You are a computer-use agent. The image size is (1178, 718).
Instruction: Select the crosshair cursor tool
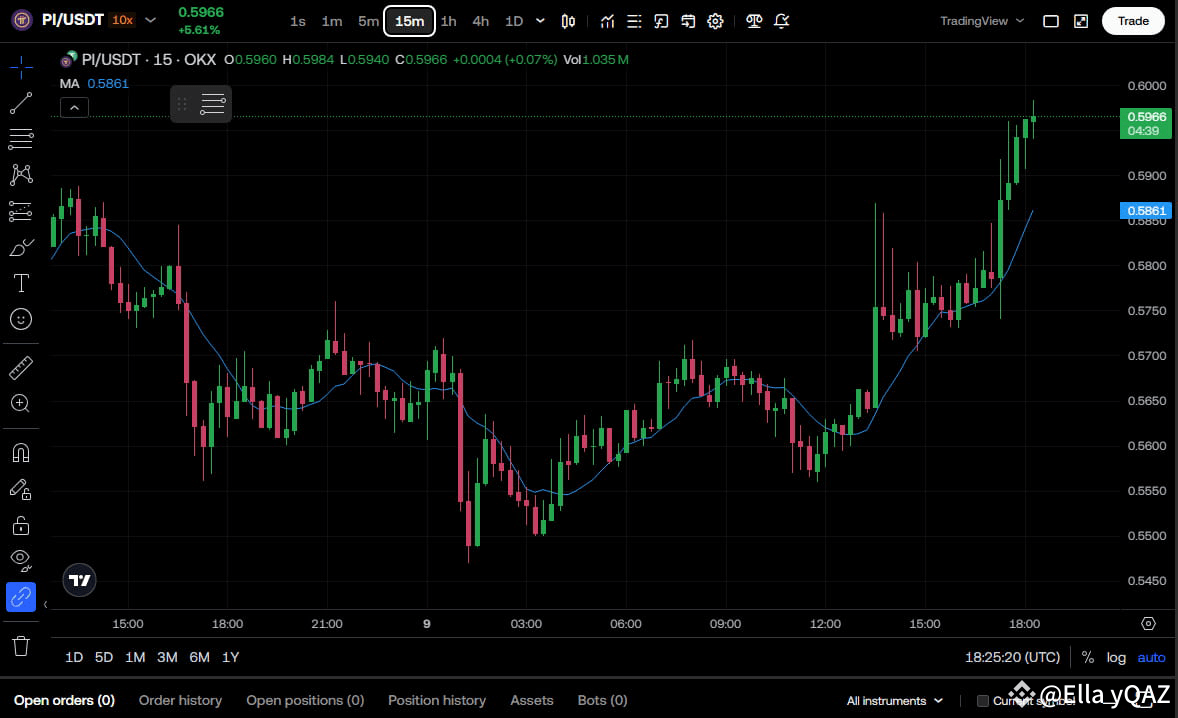click(21, 68)
